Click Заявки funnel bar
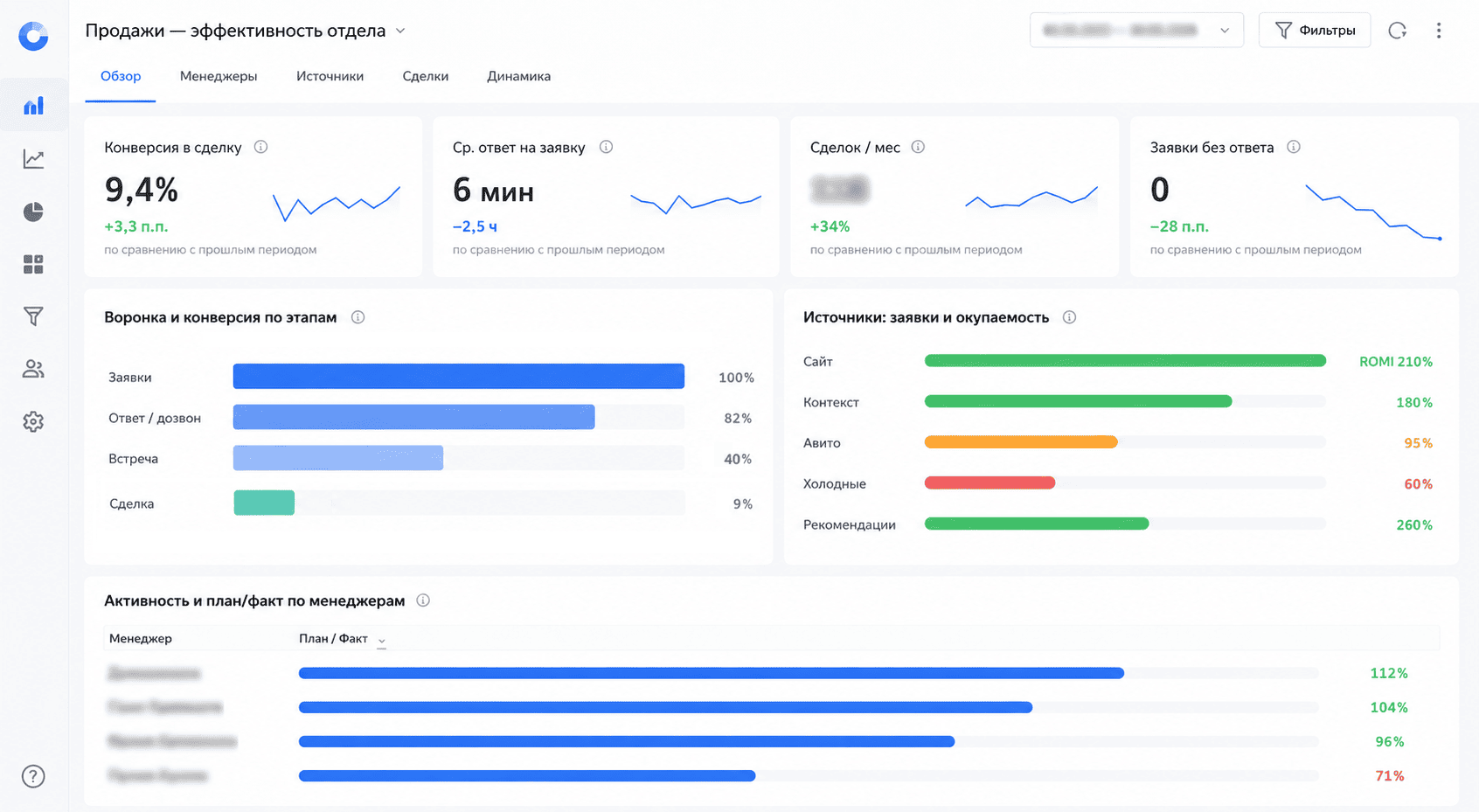This screenshot has width=1479, height=812. click(459, 377)
